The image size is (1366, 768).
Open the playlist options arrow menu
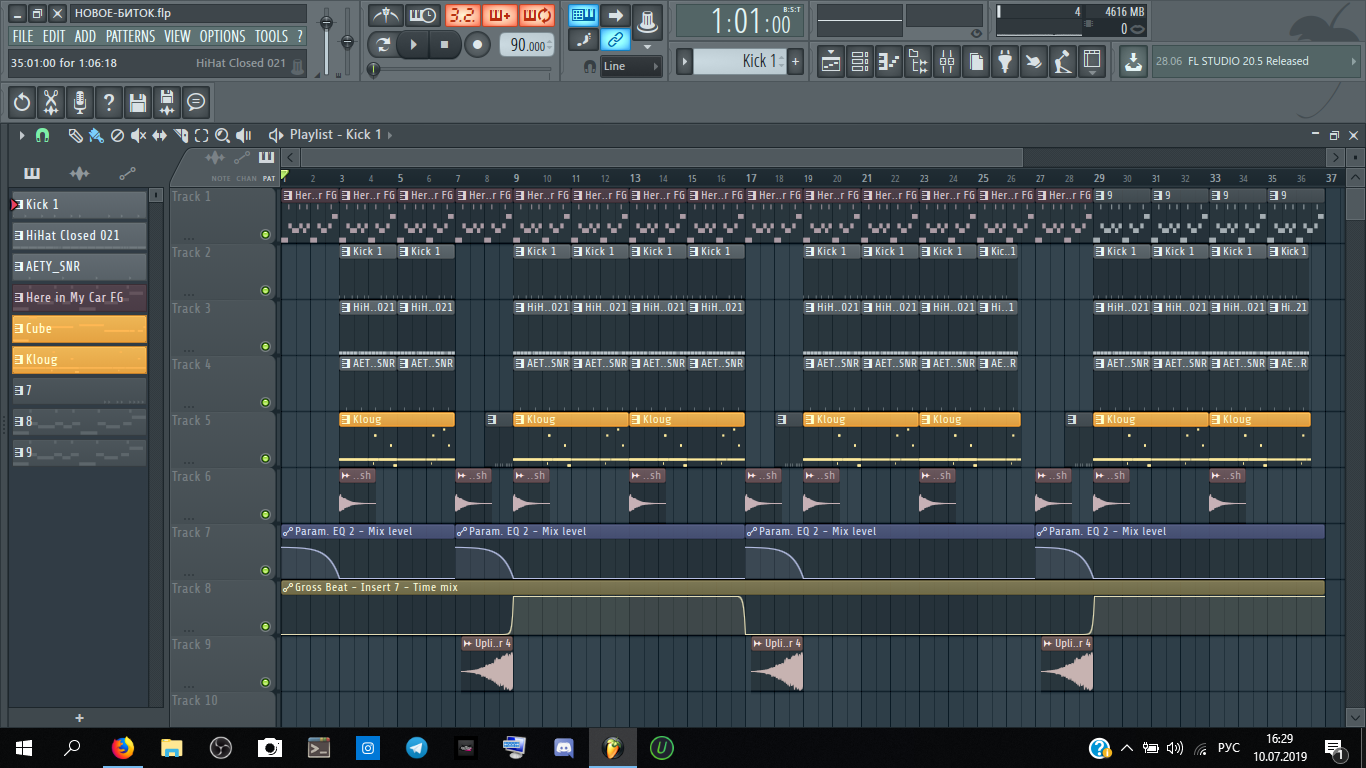click(x=22, y=135)
